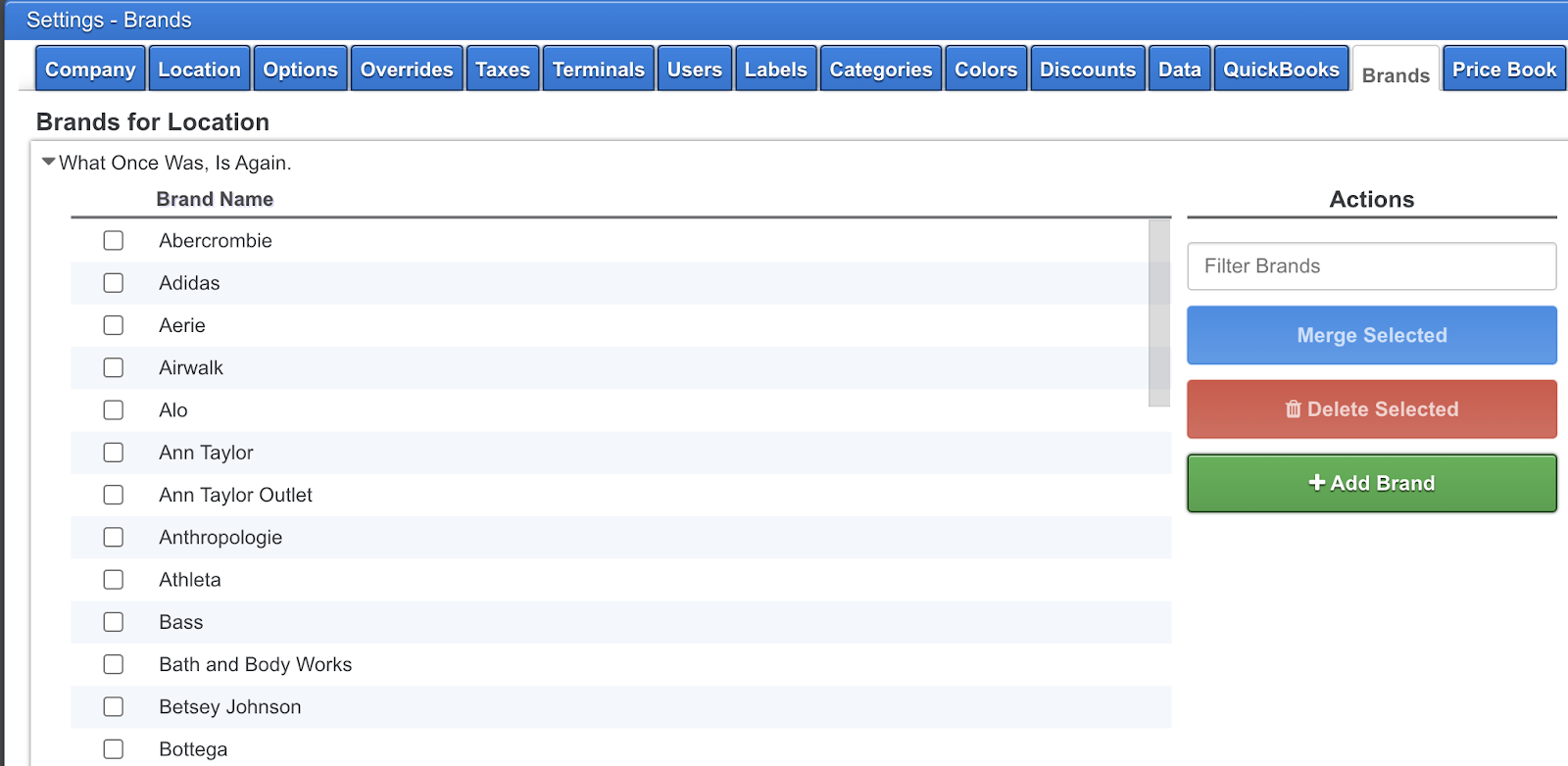Click the Delete Selected button
The image size is (1568, 766).
[x=1372, y=409]
